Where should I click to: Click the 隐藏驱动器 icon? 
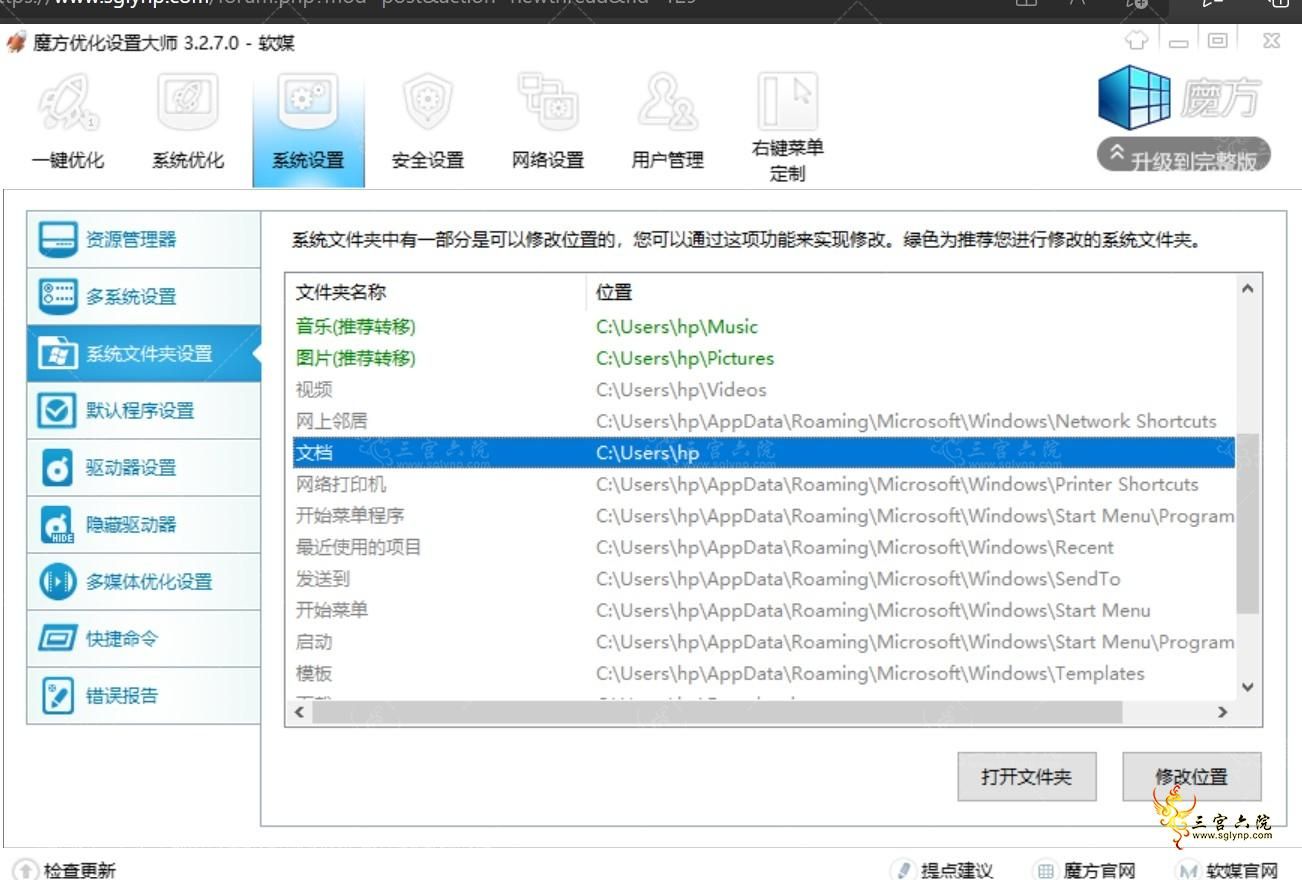point(57,524)
